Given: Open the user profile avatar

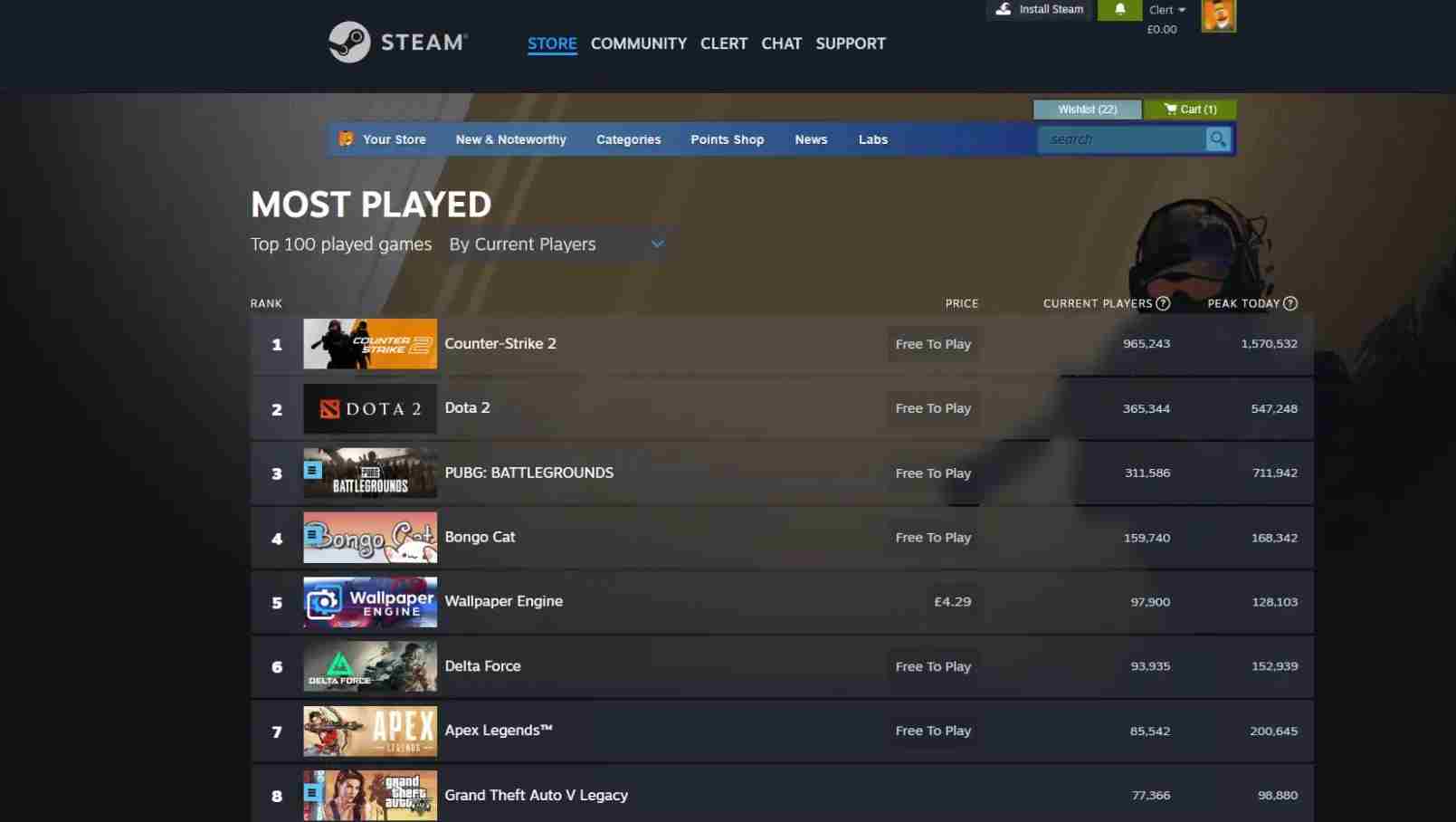Looking at the screenshot, I should (1218, 15).
